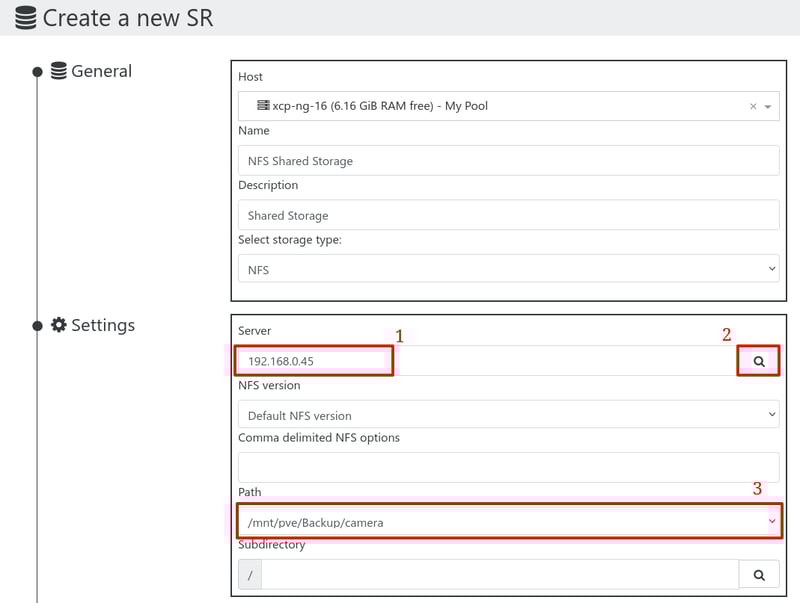Screen dimensions: 800x603
Task: Open the Host dropdown arrow
Action: click(x=768, y=106)
